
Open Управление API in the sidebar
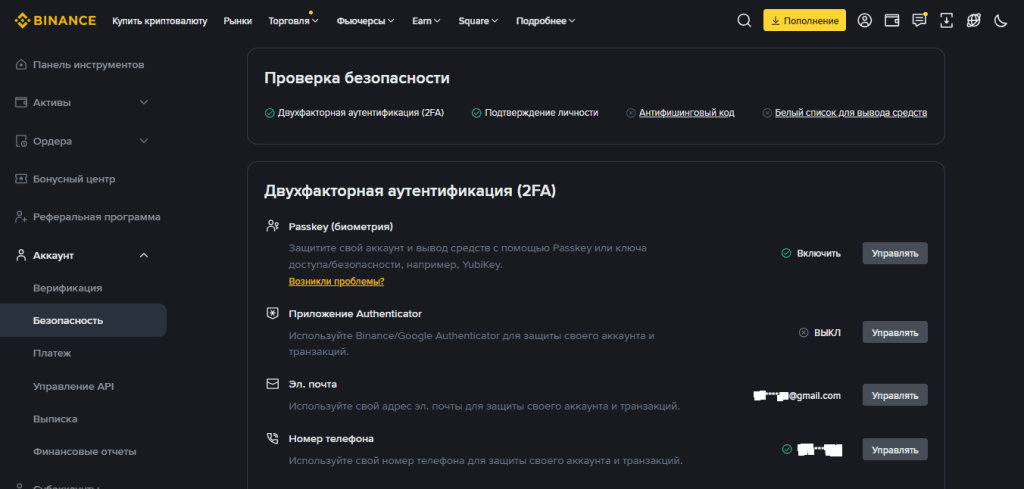point(73,386)
